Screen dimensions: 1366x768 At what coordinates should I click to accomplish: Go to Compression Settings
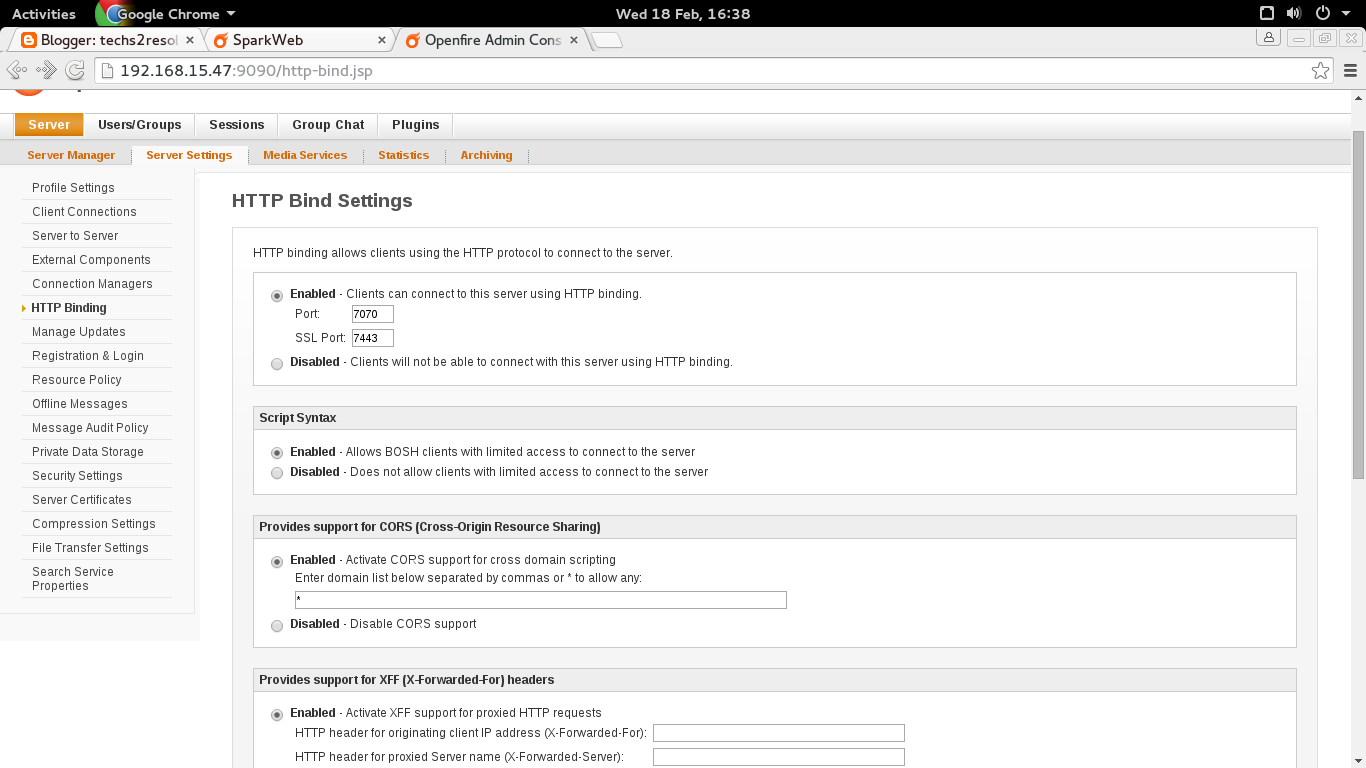point(93,523)
